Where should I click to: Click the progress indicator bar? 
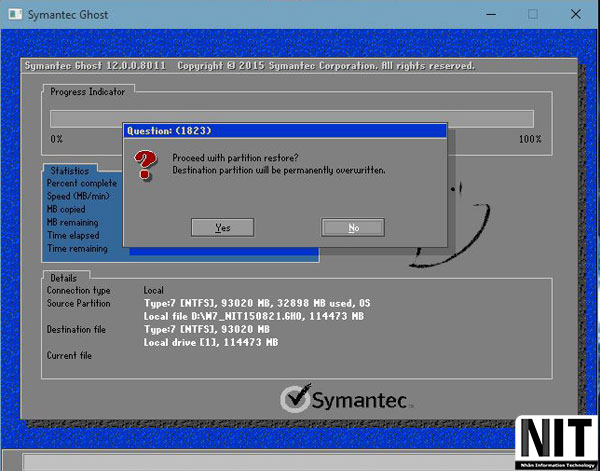[x=292, y=119]
